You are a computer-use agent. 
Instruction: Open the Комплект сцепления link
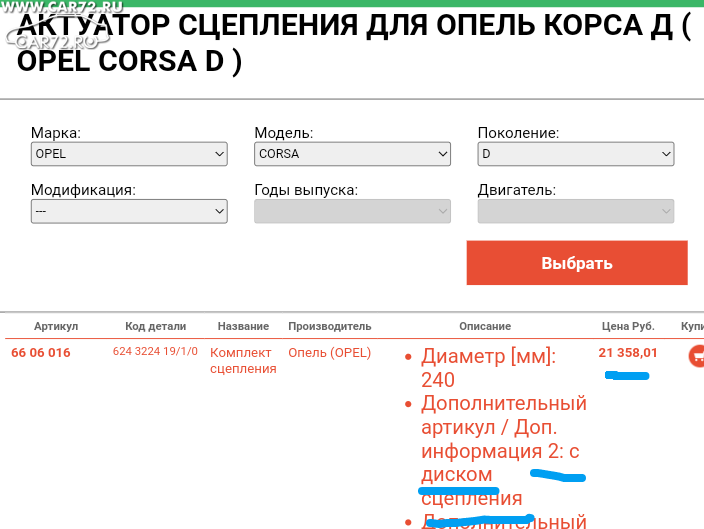coord(243,361)
